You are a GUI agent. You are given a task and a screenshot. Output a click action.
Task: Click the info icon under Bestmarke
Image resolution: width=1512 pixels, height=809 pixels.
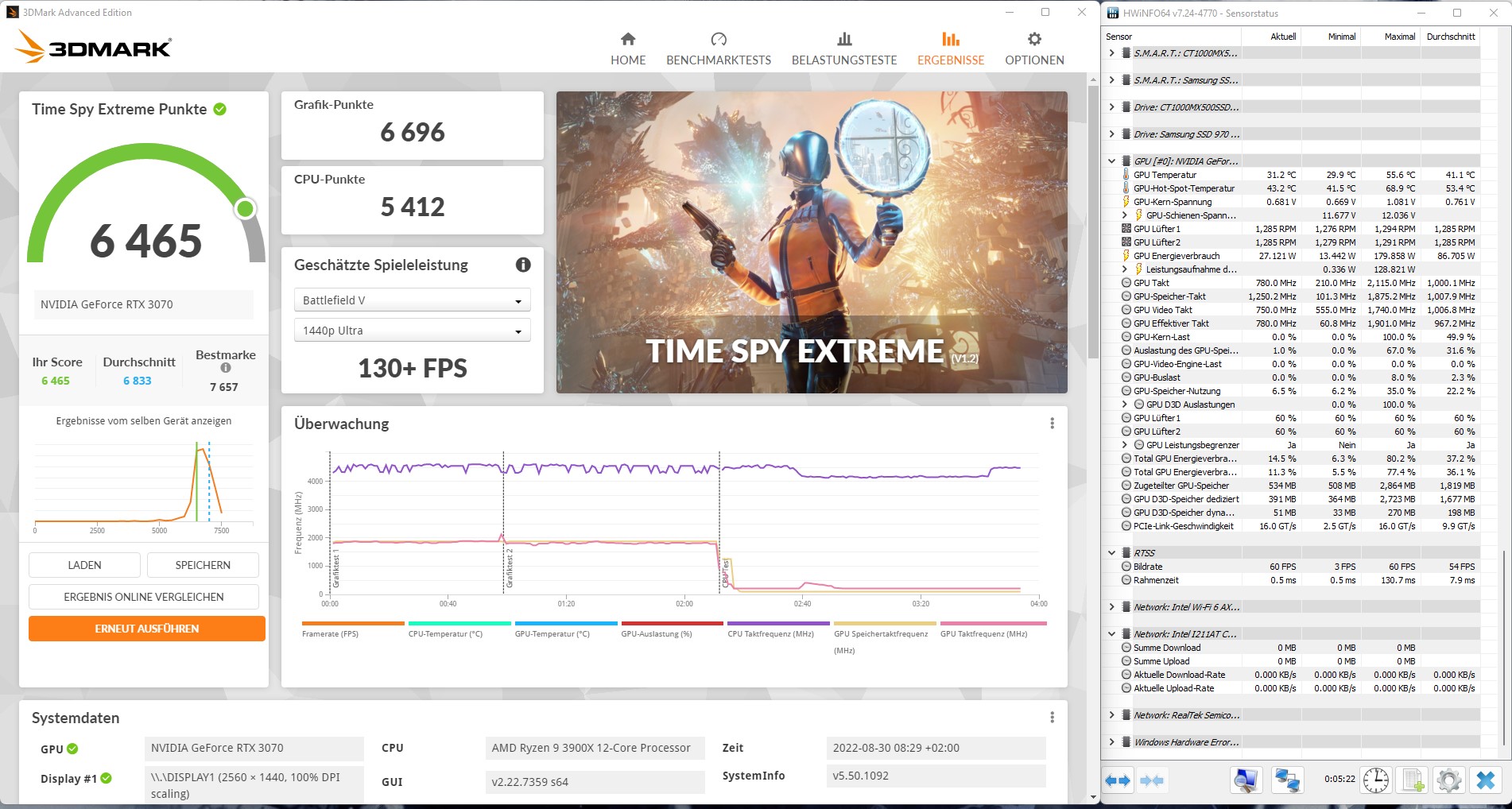(x=226, y=368)
